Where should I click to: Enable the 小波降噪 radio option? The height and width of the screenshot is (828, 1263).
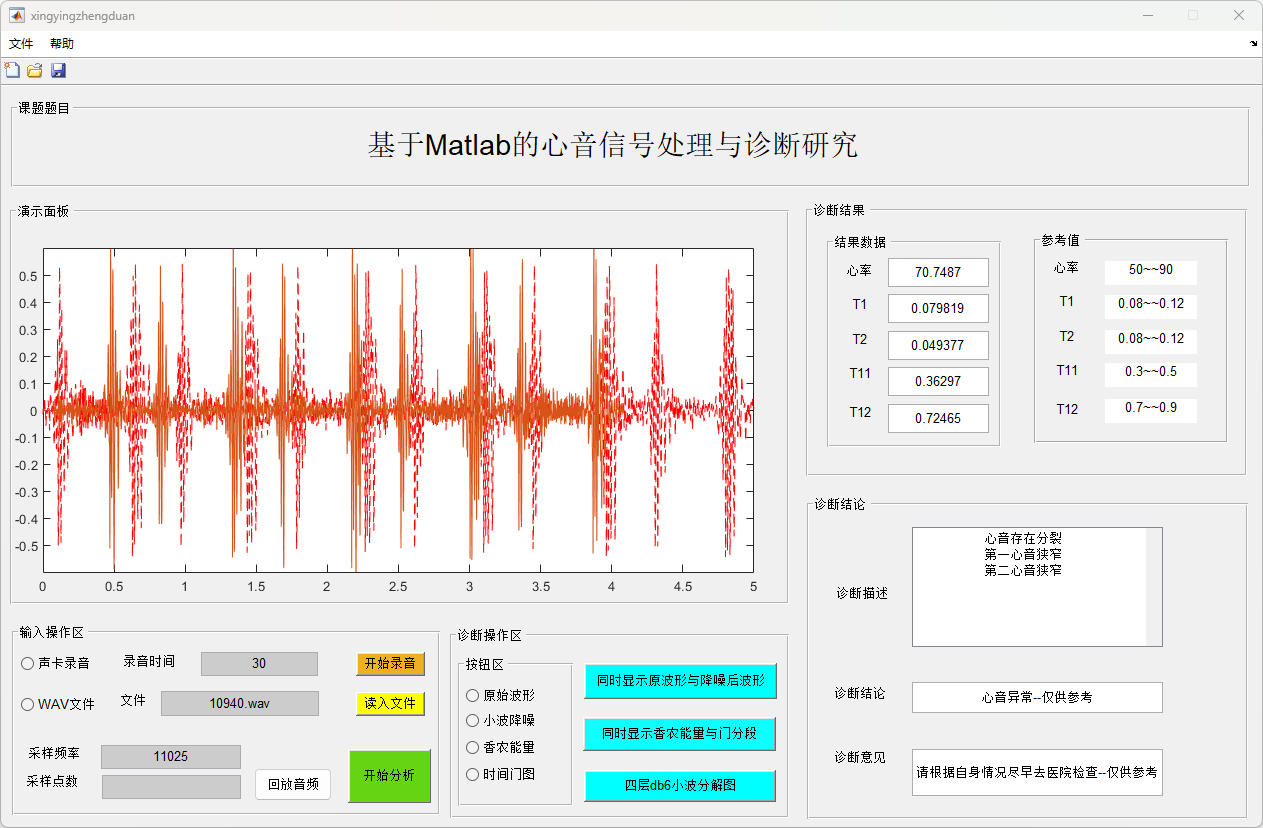pos(473,721)
